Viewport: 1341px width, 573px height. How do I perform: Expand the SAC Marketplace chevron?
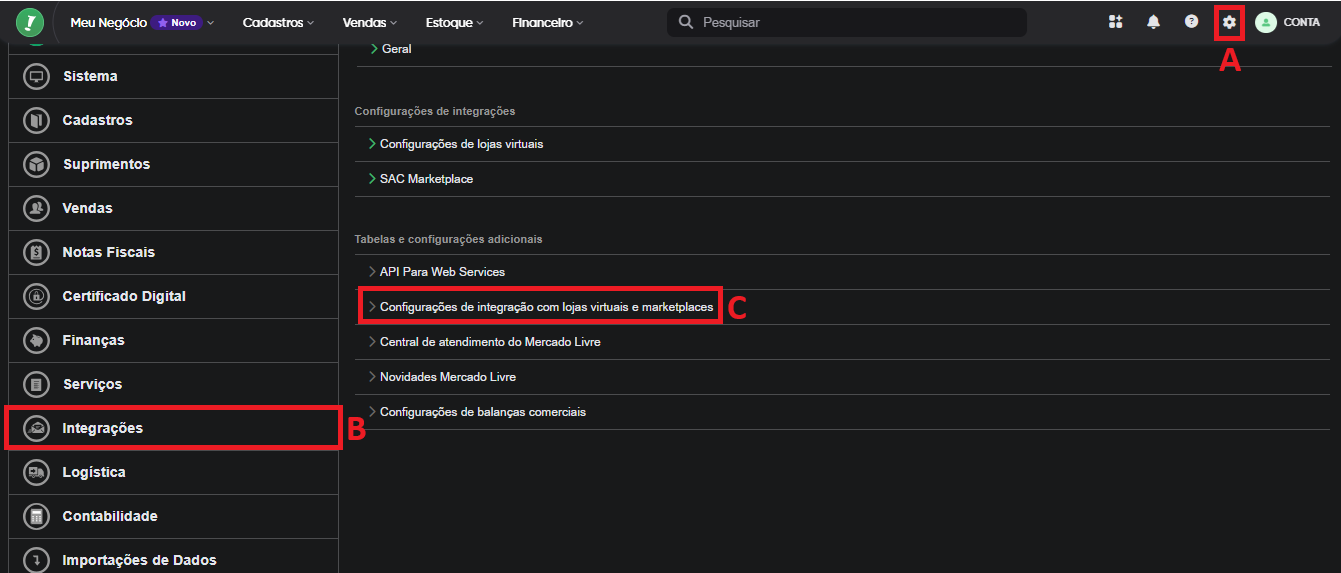(x=372, y=179)
